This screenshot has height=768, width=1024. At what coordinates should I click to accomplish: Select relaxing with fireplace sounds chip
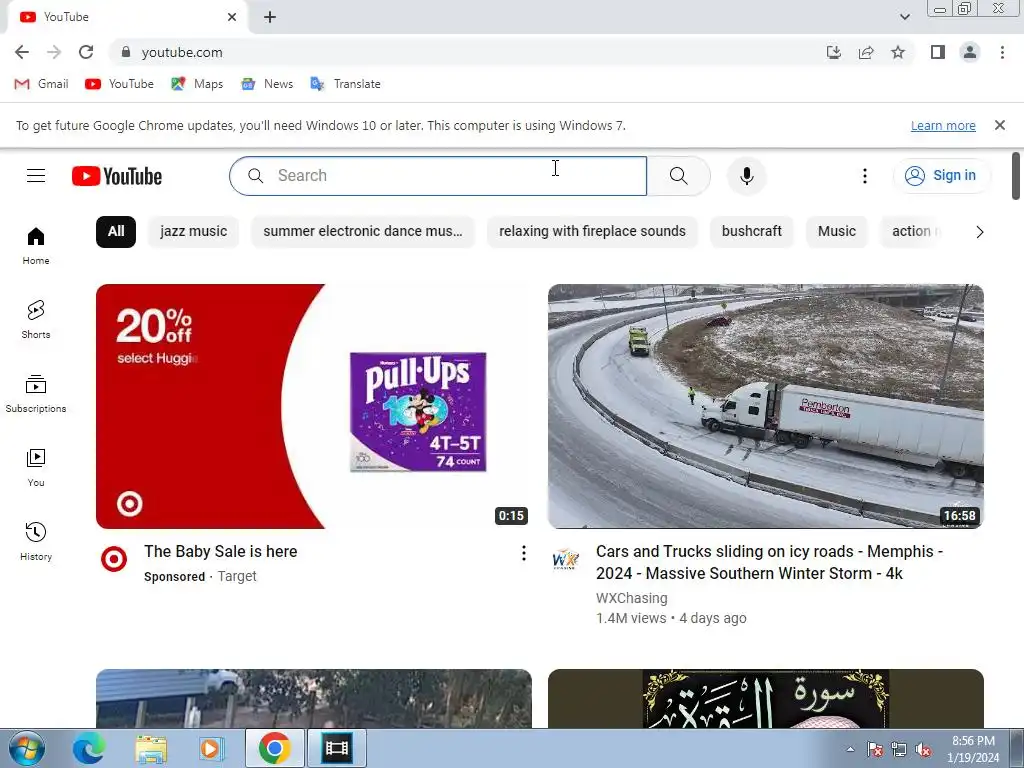(x=592, y=231)
